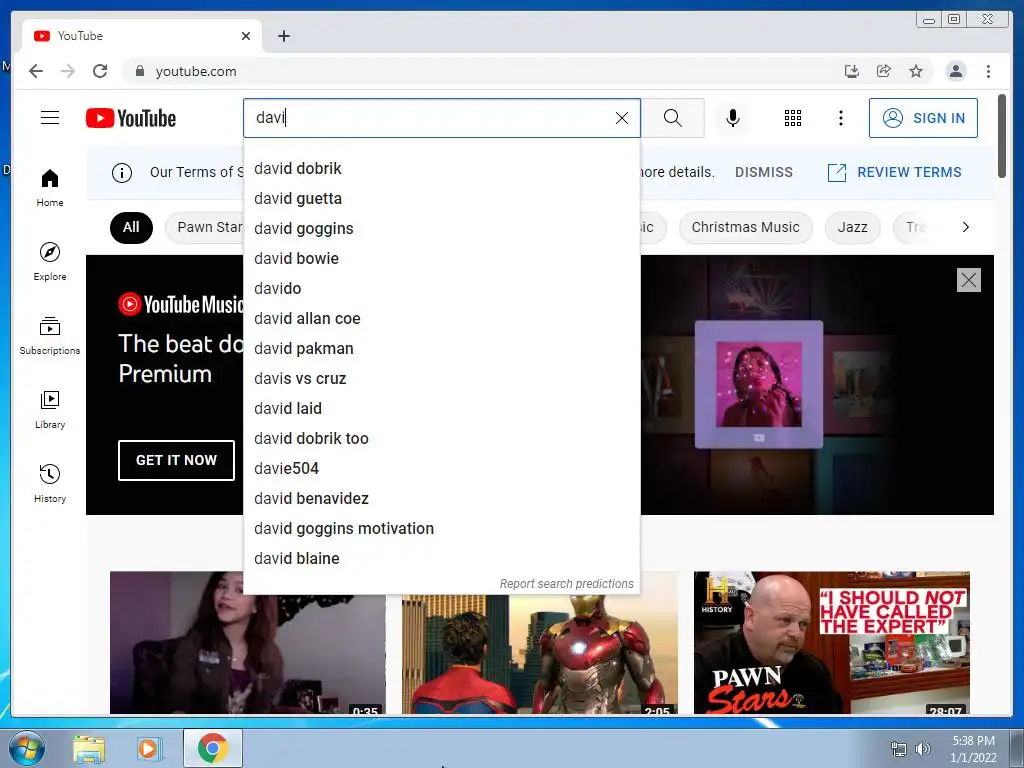The image size is (1024, 768).
Task: Close the YouTube tab
Action: tap(246, 36)
